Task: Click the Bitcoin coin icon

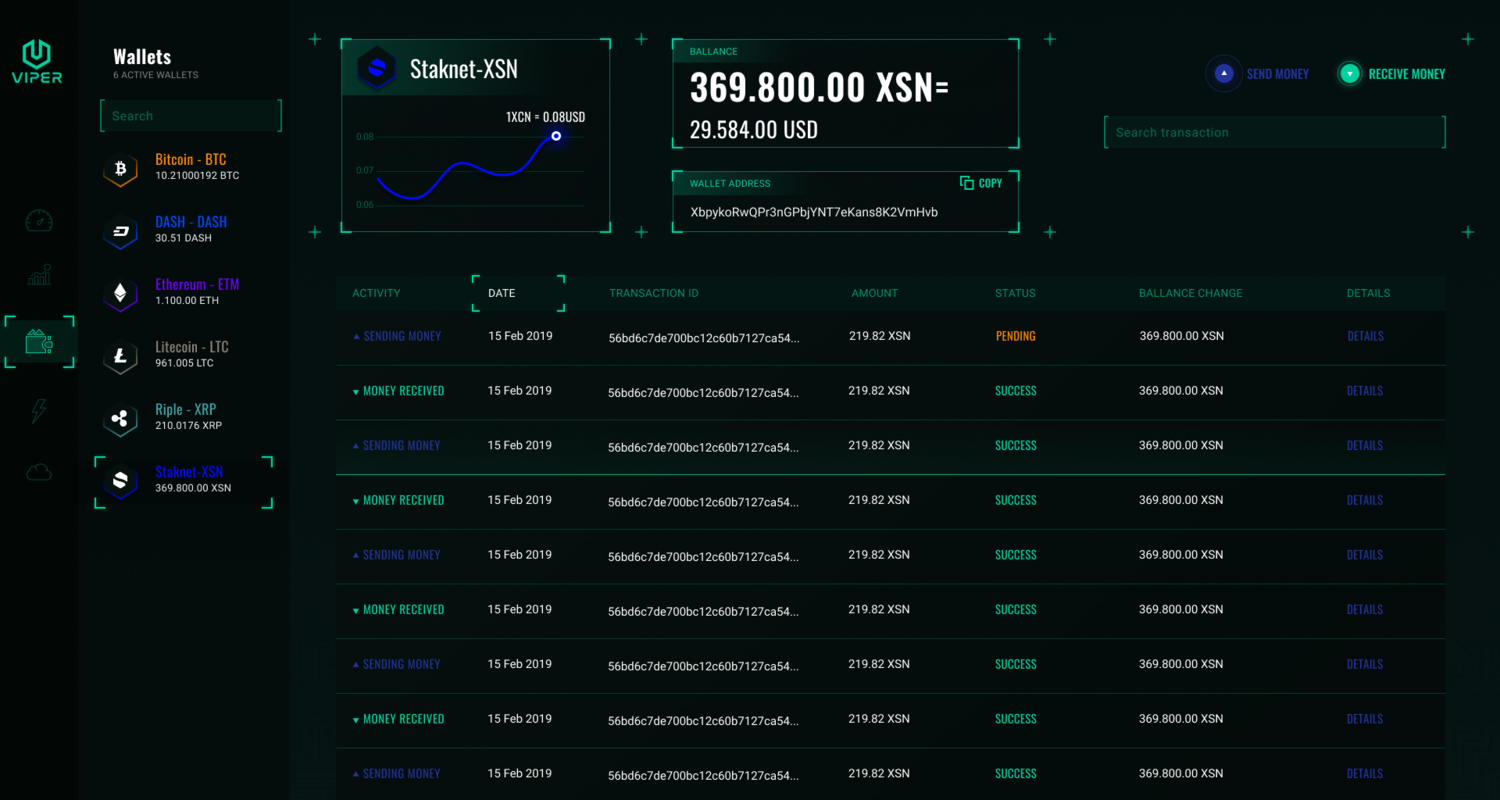Action: [120, 170]
